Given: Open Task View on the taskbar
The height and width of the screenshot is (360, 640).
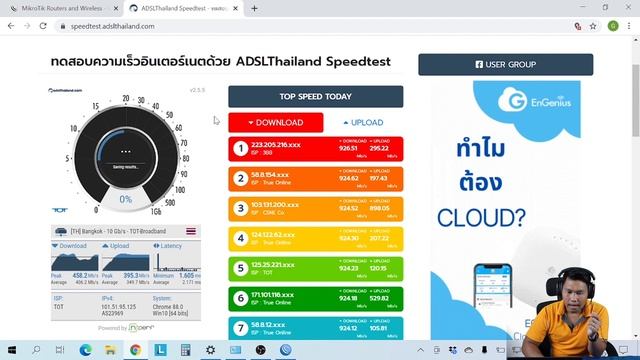Looking at the screenshot, I should click(60, 350).
